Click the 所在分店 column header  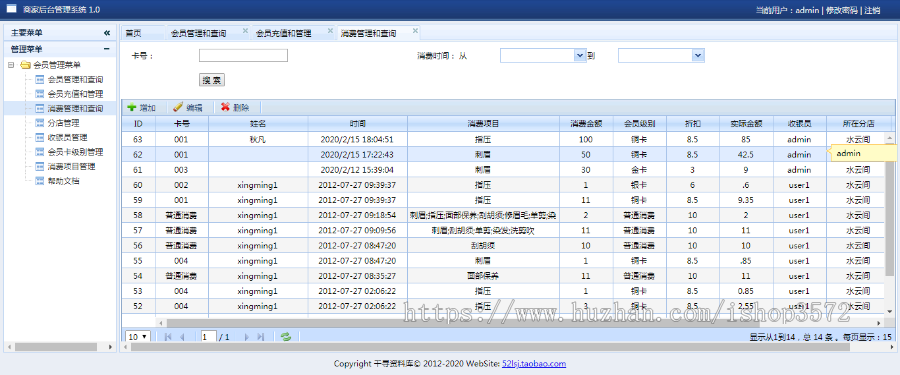858,123
